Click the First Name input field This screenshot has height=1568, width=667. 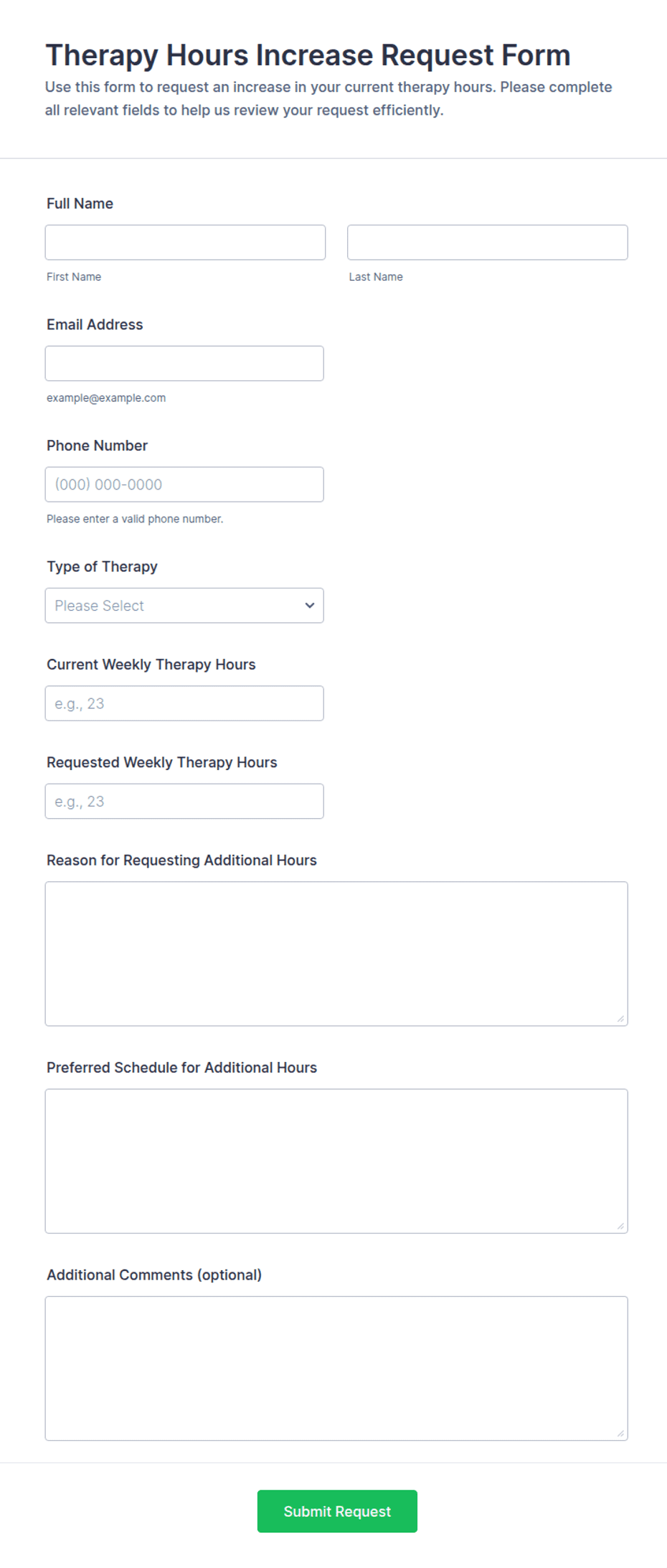(x=185, y=243)
